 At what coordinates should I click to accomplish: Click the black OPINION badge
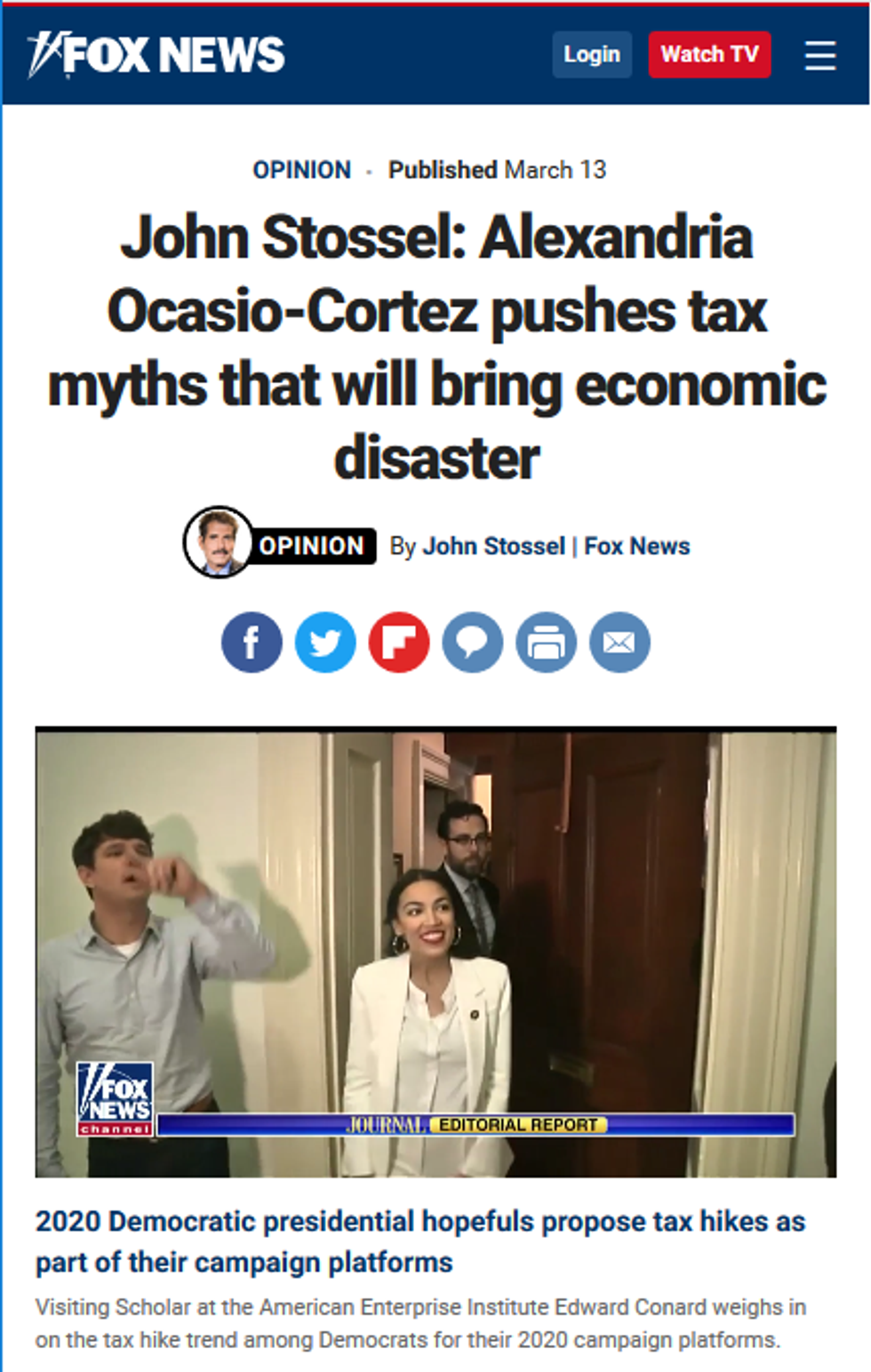coord(312,546)
